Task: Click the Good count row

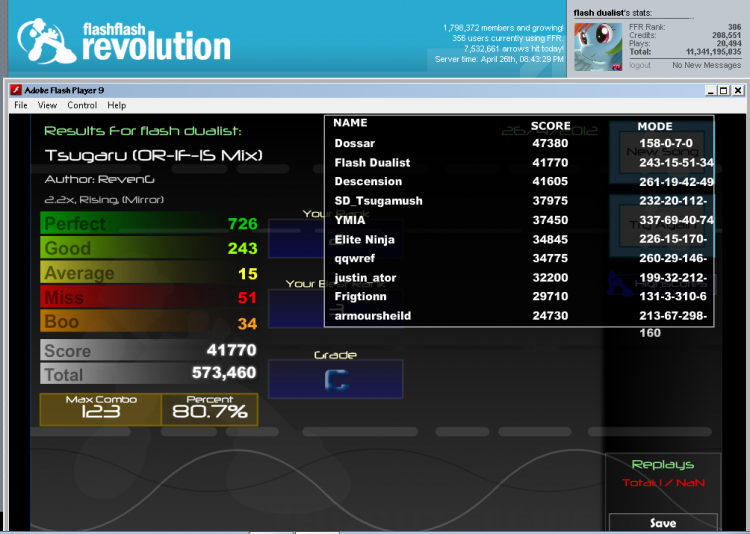Action: coord(149,248)
